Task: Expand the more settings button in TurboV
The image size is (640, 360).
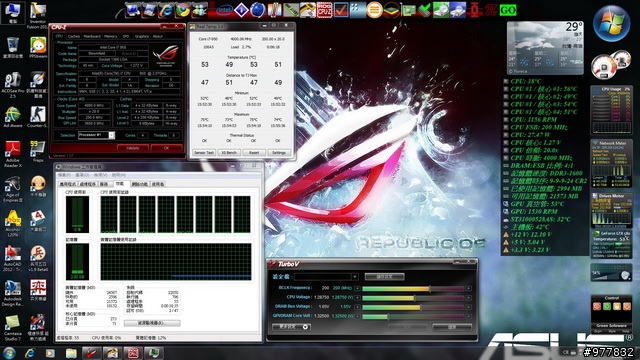Action: (291, 327)
